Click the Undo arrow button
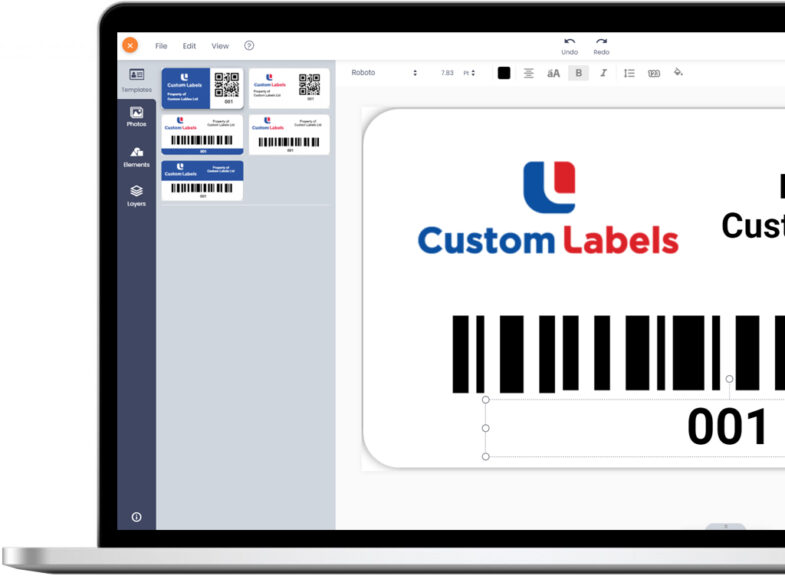 (569, 46)
